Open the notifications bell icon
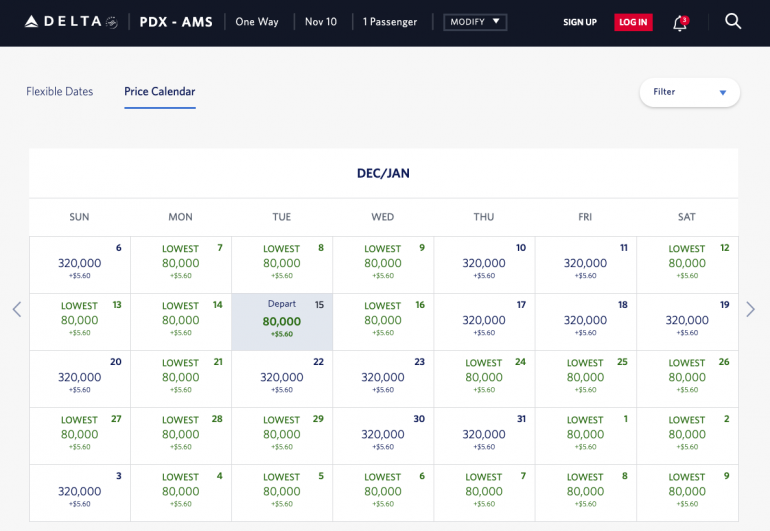The width and height of the screenshot is (770, 531). click(680, 22)
